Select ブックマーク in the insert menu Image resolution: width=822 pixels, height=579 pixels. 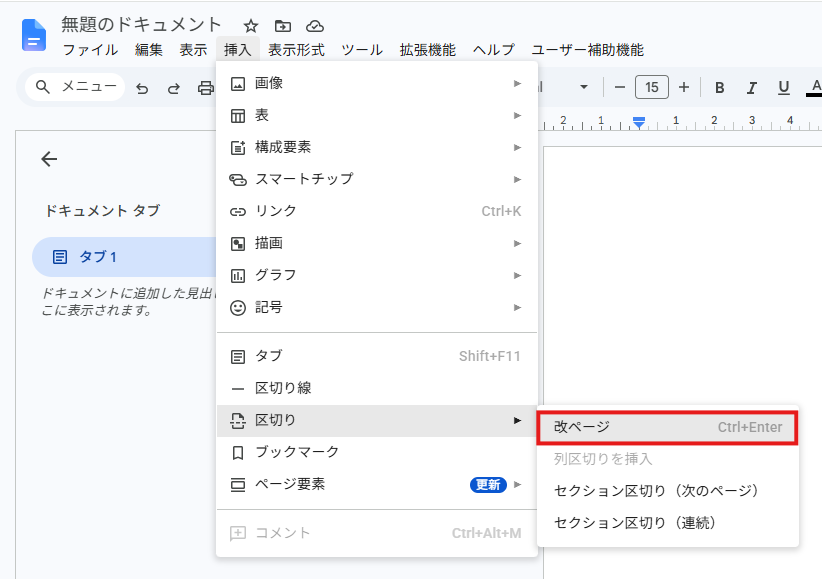377,452
